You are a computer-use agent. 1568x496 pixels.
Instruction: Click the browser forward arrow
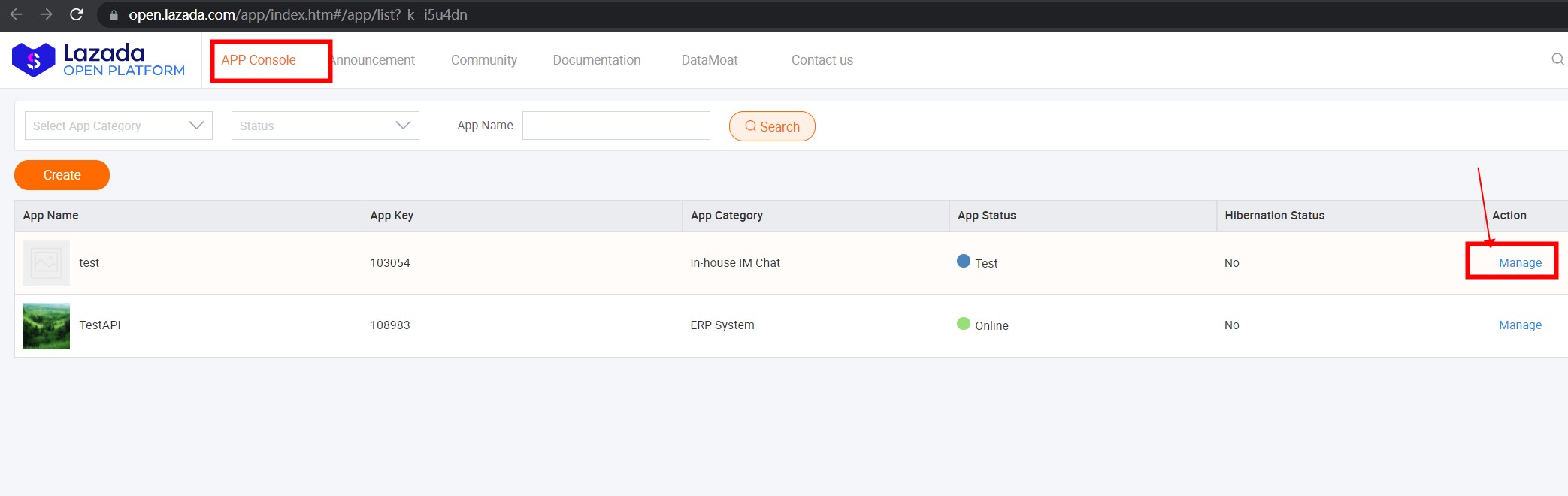click(46, 14)
